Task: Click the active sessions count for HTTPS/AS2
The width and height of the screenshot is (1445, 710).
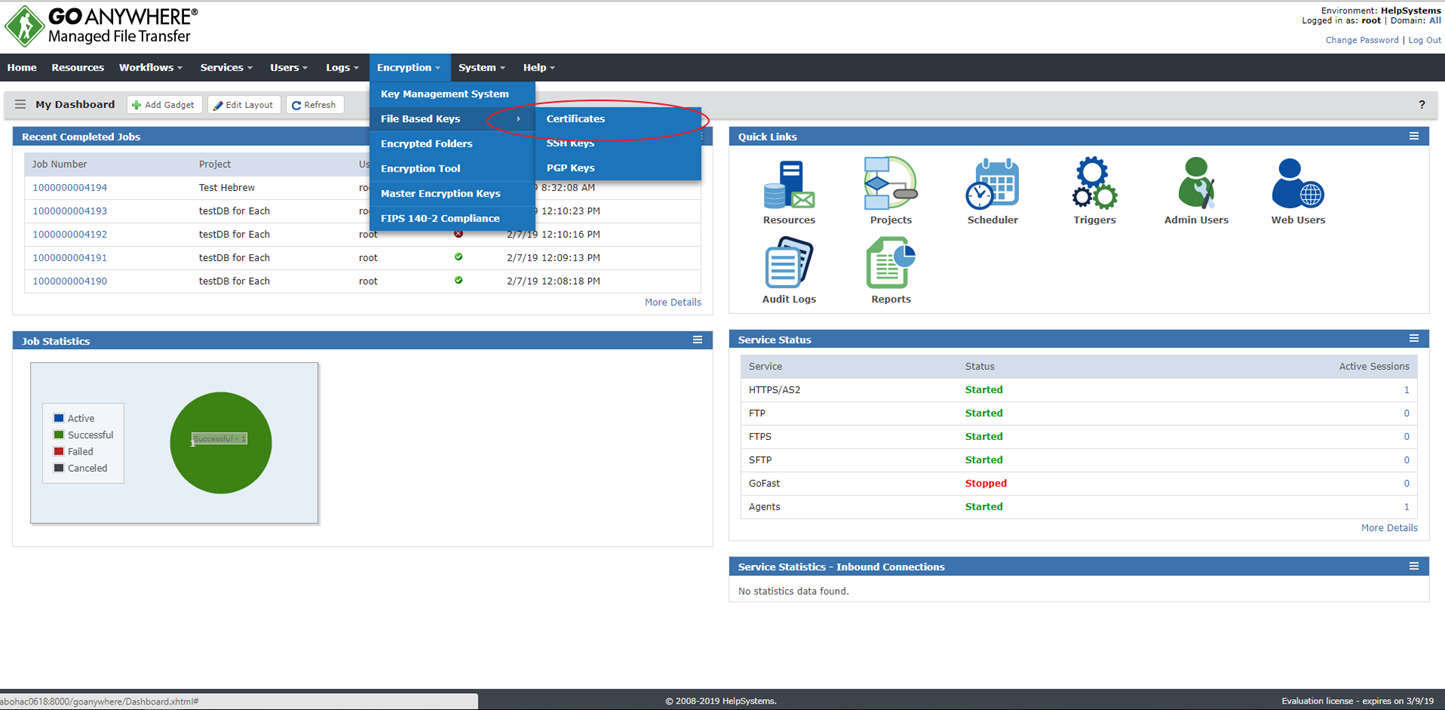Action: [x=1406, y=390]
